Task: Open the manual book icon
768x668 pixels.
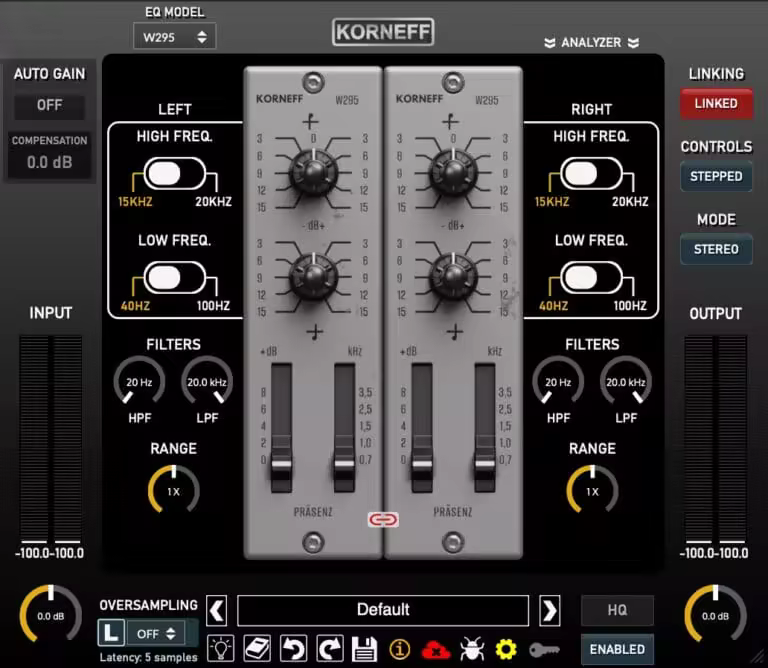Action: pos(257,648)
